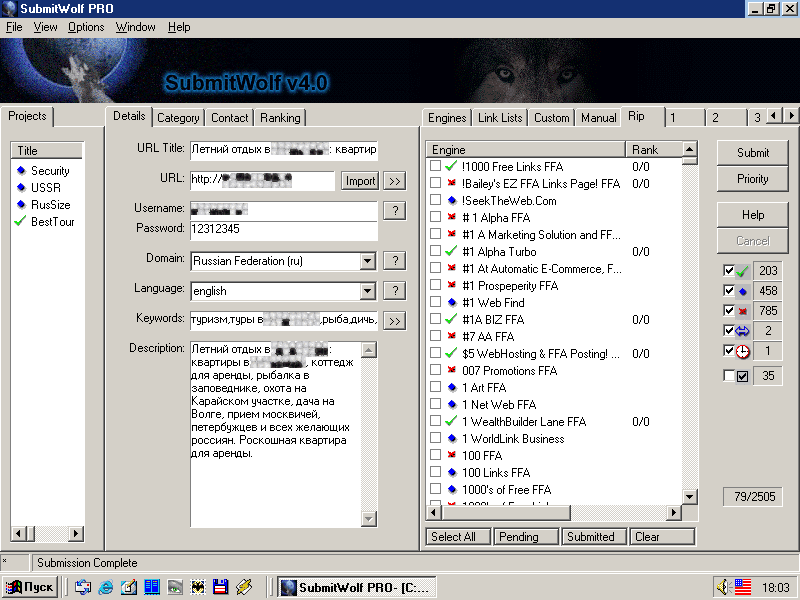The height and width of the screenshot is (600, 800).
Task: Click the Engine list scroll down arrow
Action: click(689, 496)
